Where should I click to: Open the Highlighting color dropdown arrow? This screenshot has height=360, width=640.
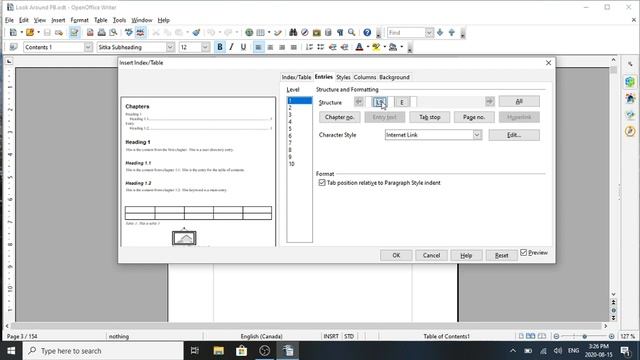(x=384, y=47)
